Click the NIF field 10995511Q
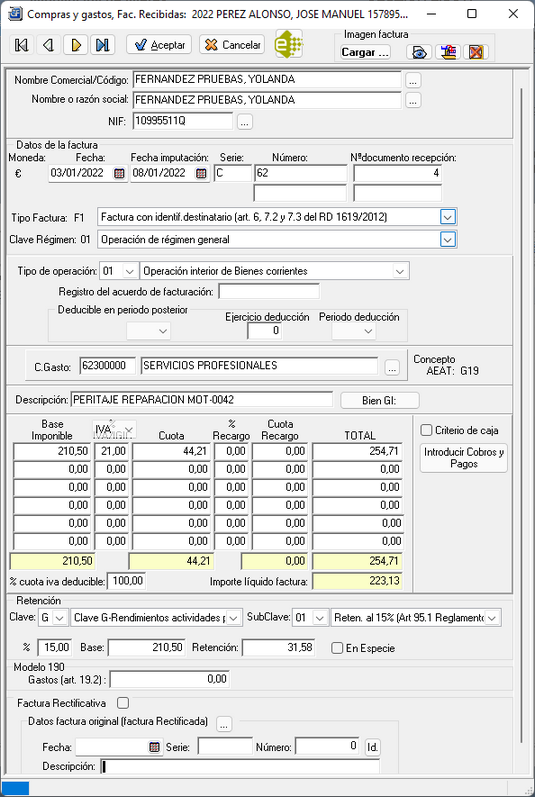Screen dimensions: 535x797 tap(183, 121)
